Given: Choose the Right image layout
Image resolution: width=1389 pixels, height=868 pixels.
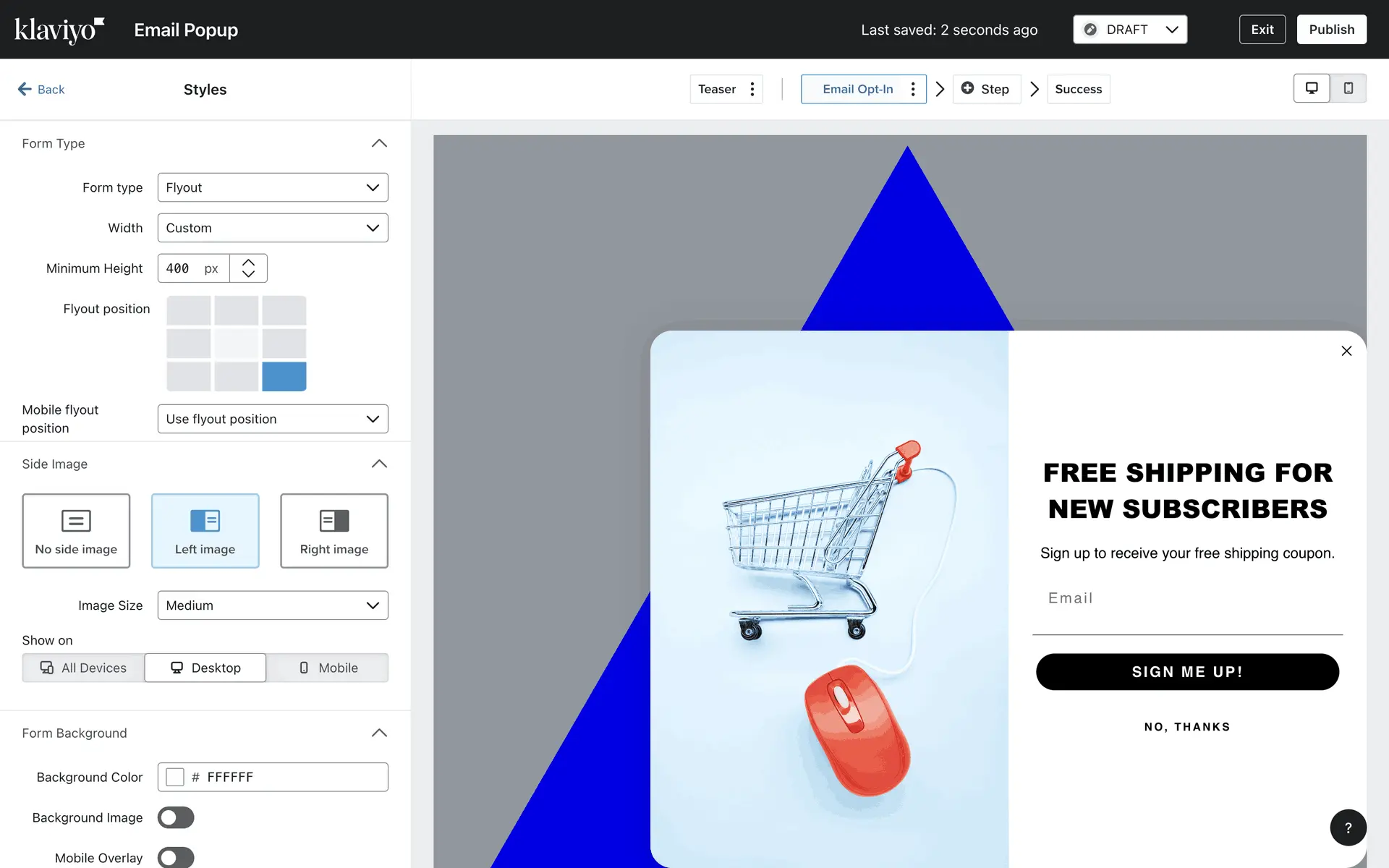Looking at the screenshot, I should [x=334, y=531].
